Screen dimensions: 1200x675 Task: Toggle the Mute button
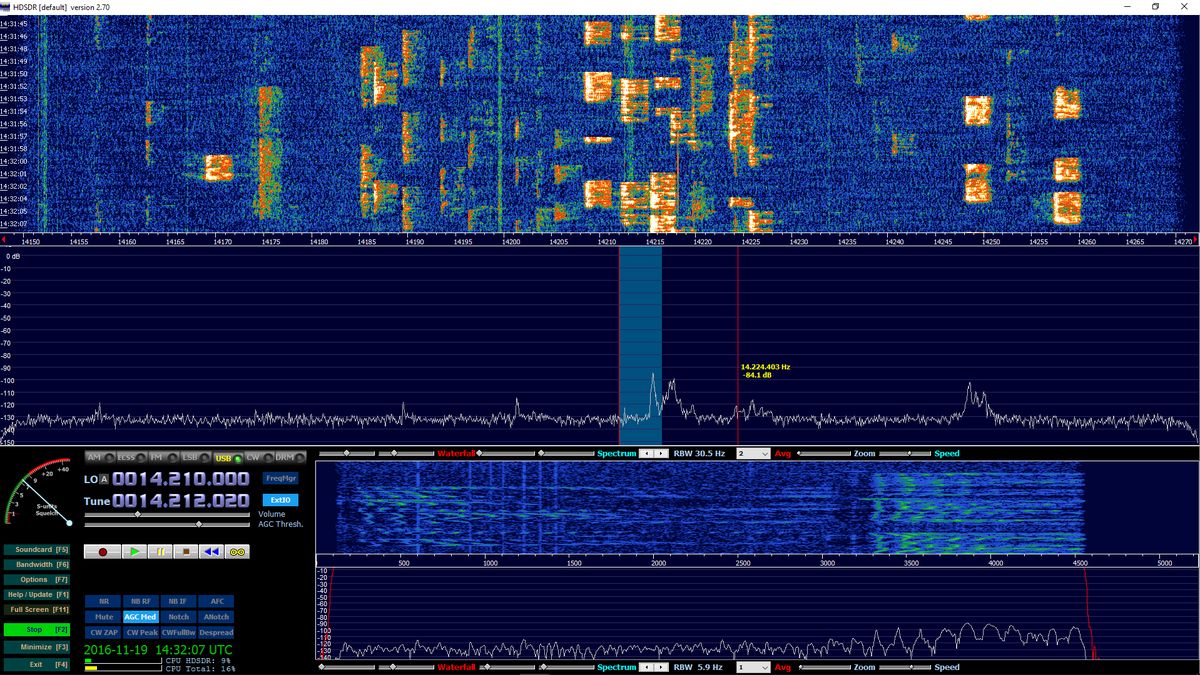pyautogui.click(x=103, y=617)
